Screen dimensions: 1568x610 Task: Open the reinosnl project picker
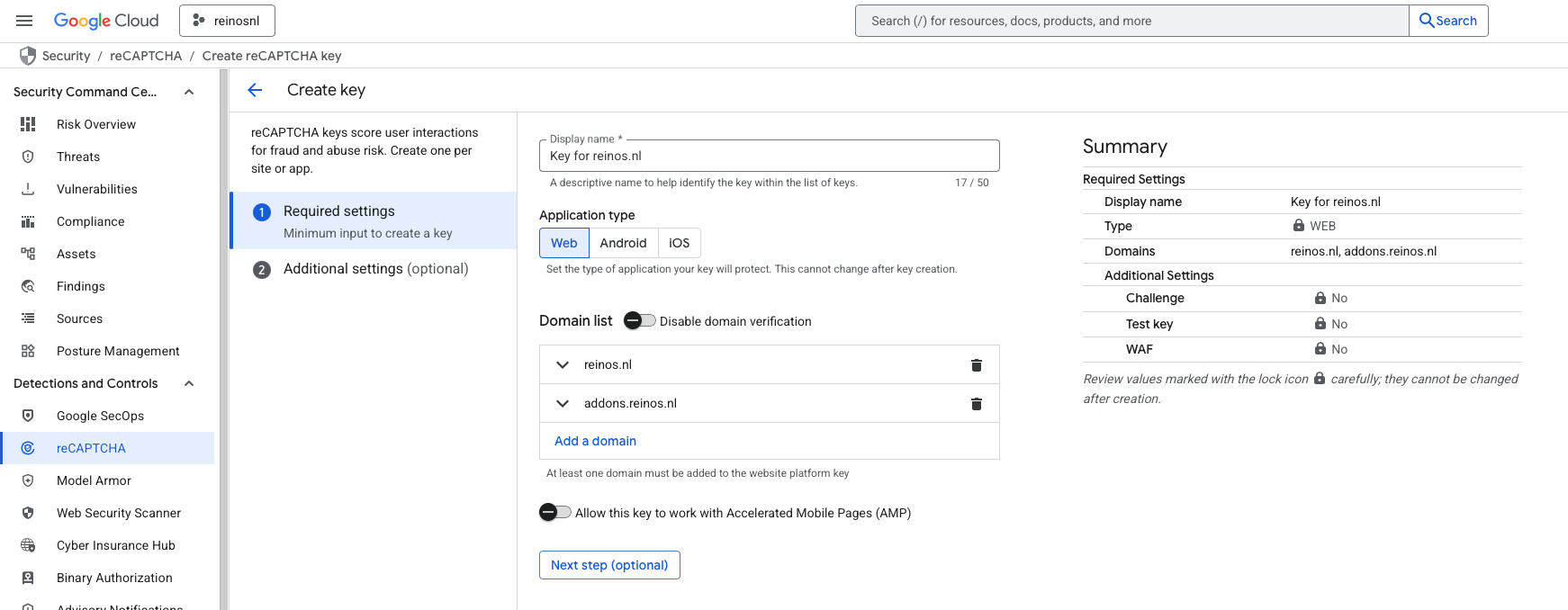point(227,21)
